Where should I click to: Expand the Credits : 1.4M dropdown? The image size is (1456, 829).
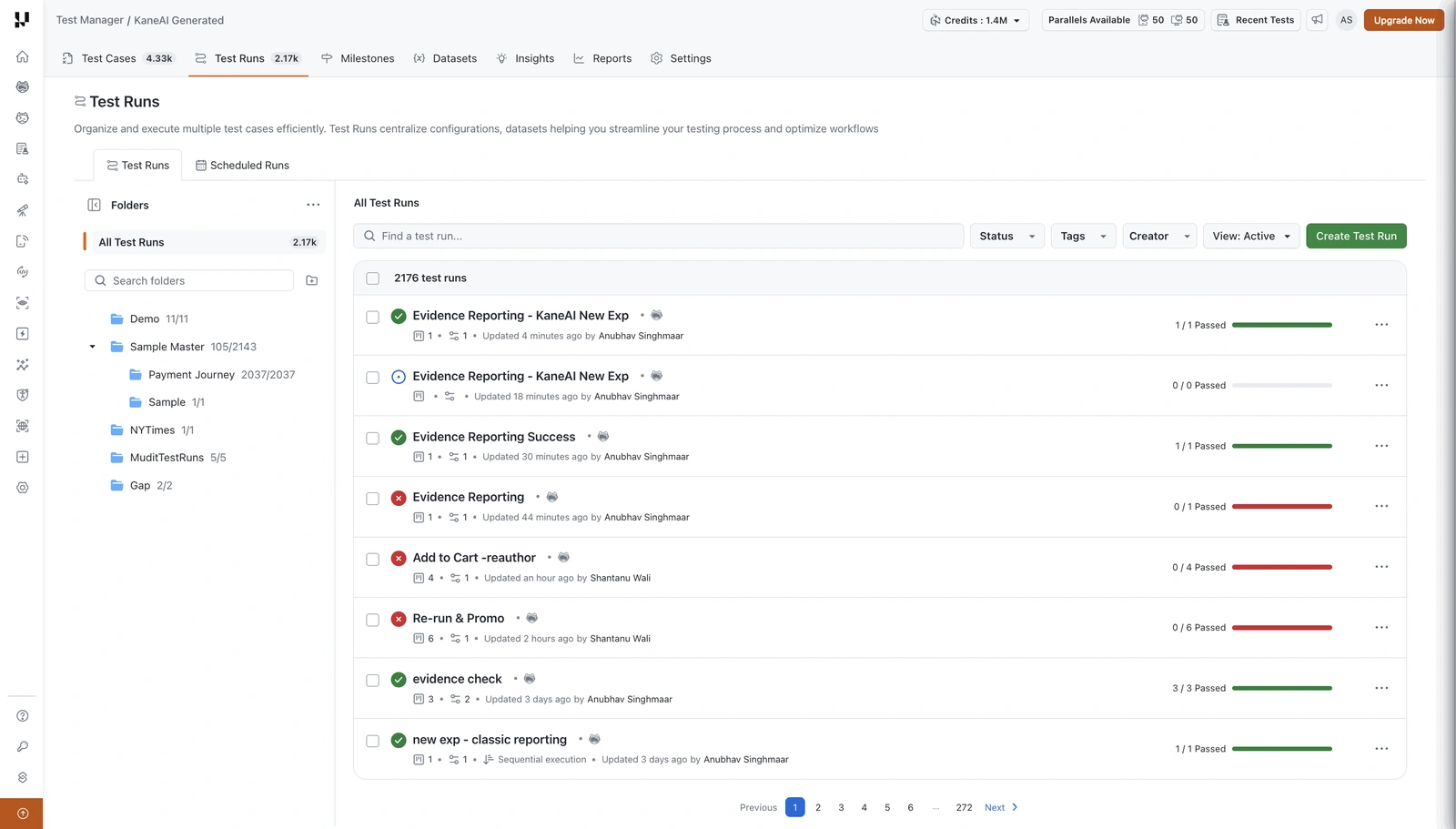coord(976,20)
